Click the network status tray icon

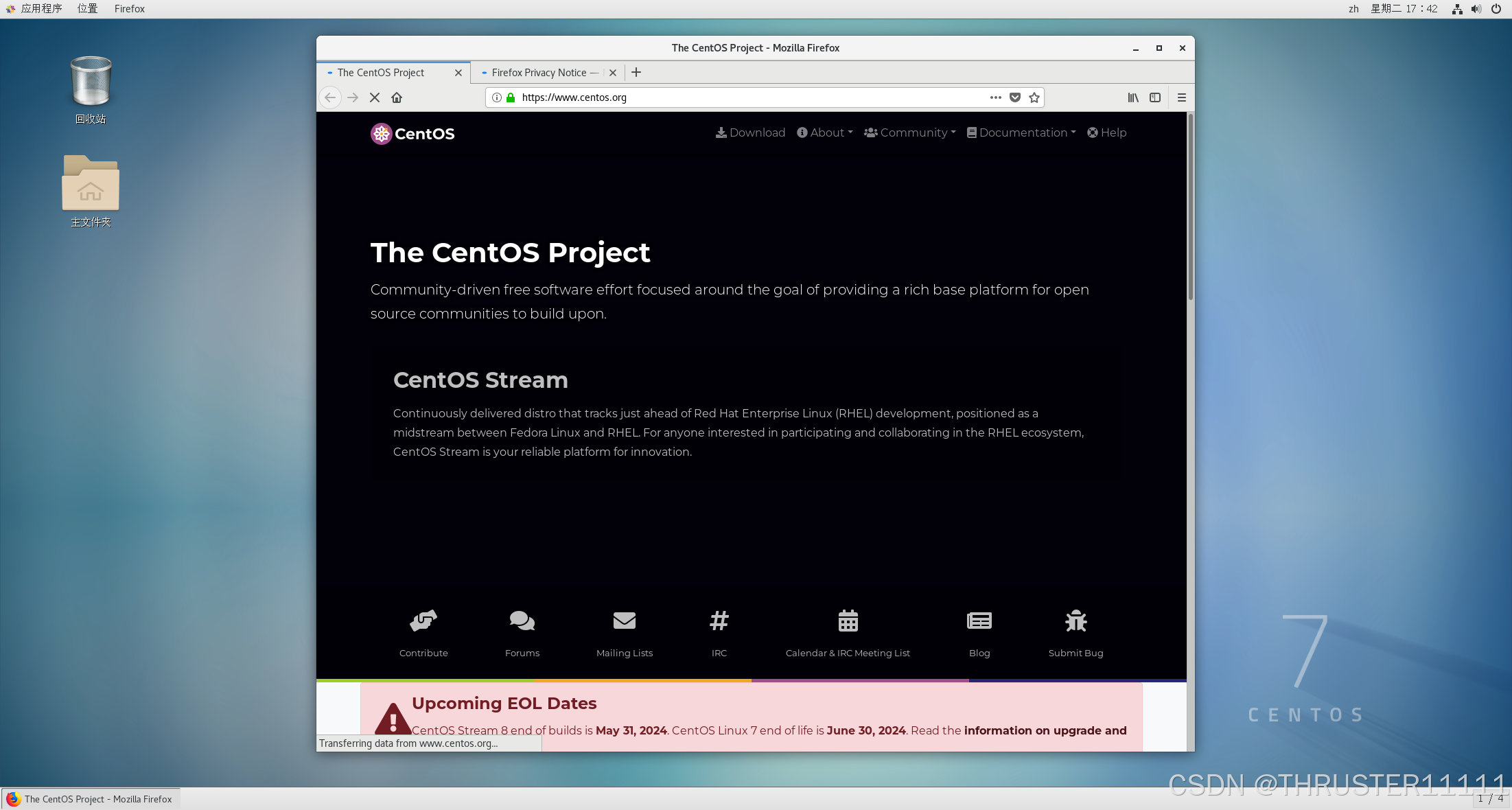pyautogui.click(x=1457, y=9)
